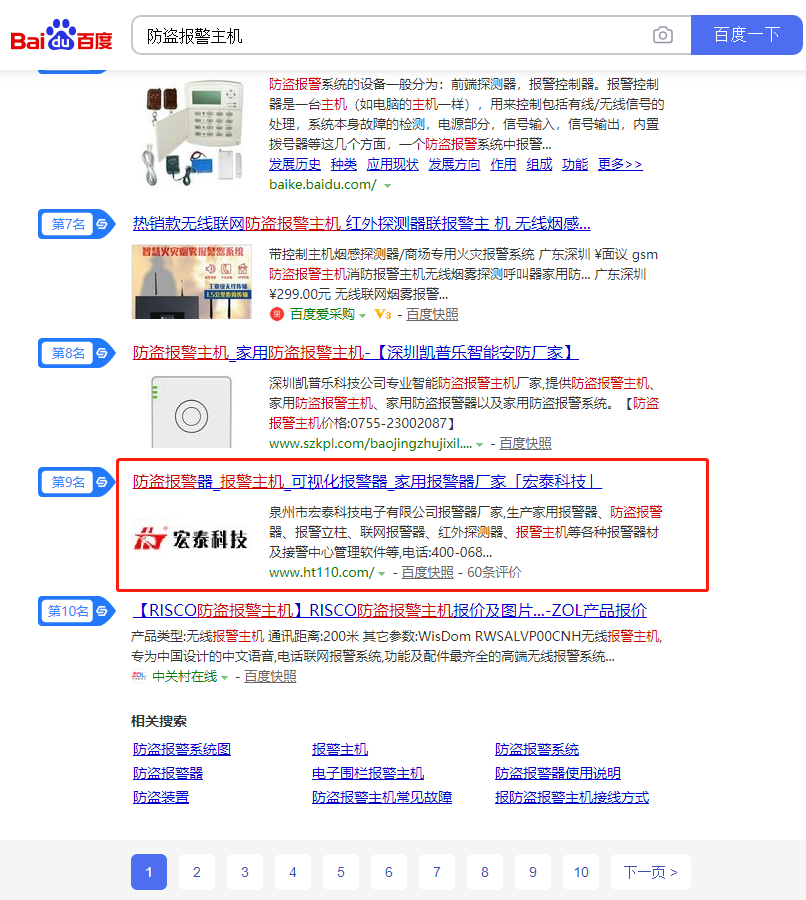Image resolution: width=806 pixels, height=900 pixels.
Task: Open the baike.baidu.com/ source URL
Action: pos(323,184)
